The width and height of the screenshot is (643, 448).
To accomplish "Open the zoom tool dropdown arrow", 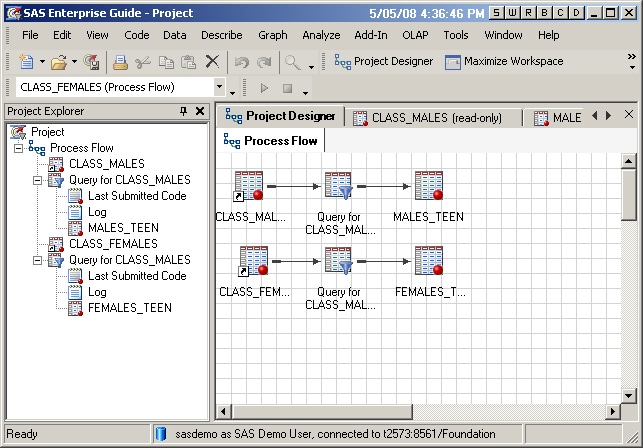I will [x=311, y=66].
